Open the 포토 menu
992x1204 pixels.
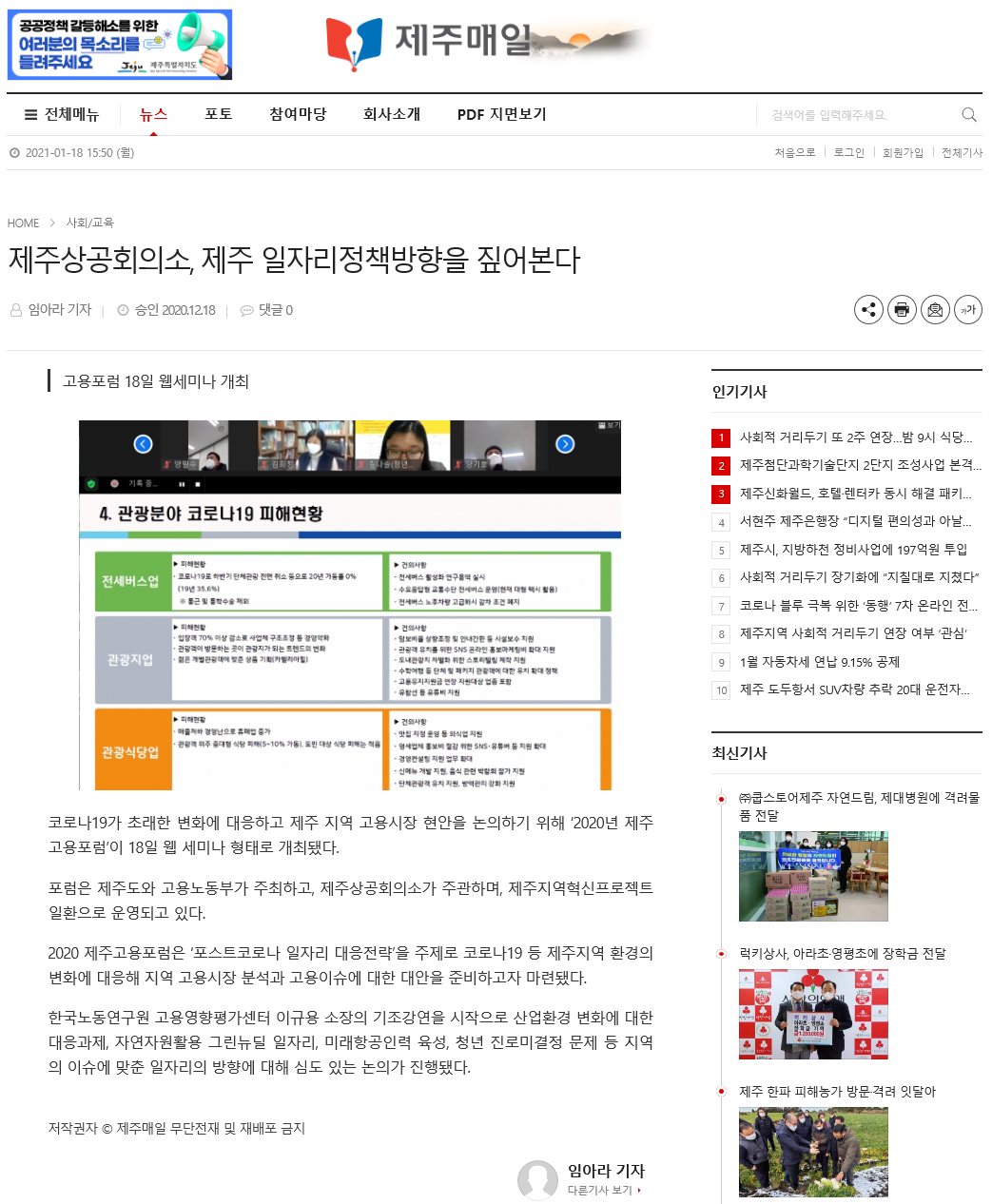point(218,114)
